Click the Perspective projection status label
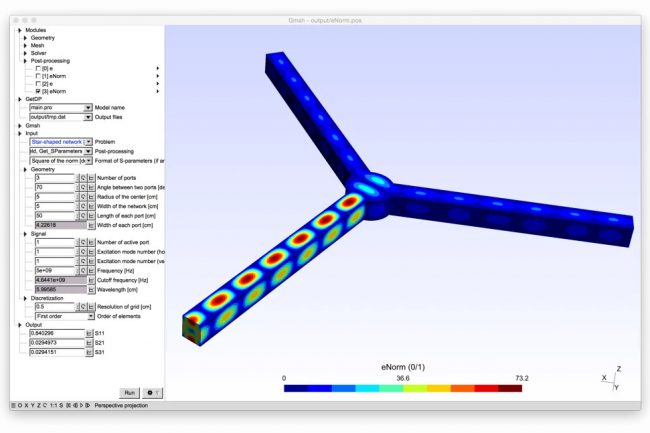Image resolution: width=650 pixels, height=433 pixels. (119, 406)
